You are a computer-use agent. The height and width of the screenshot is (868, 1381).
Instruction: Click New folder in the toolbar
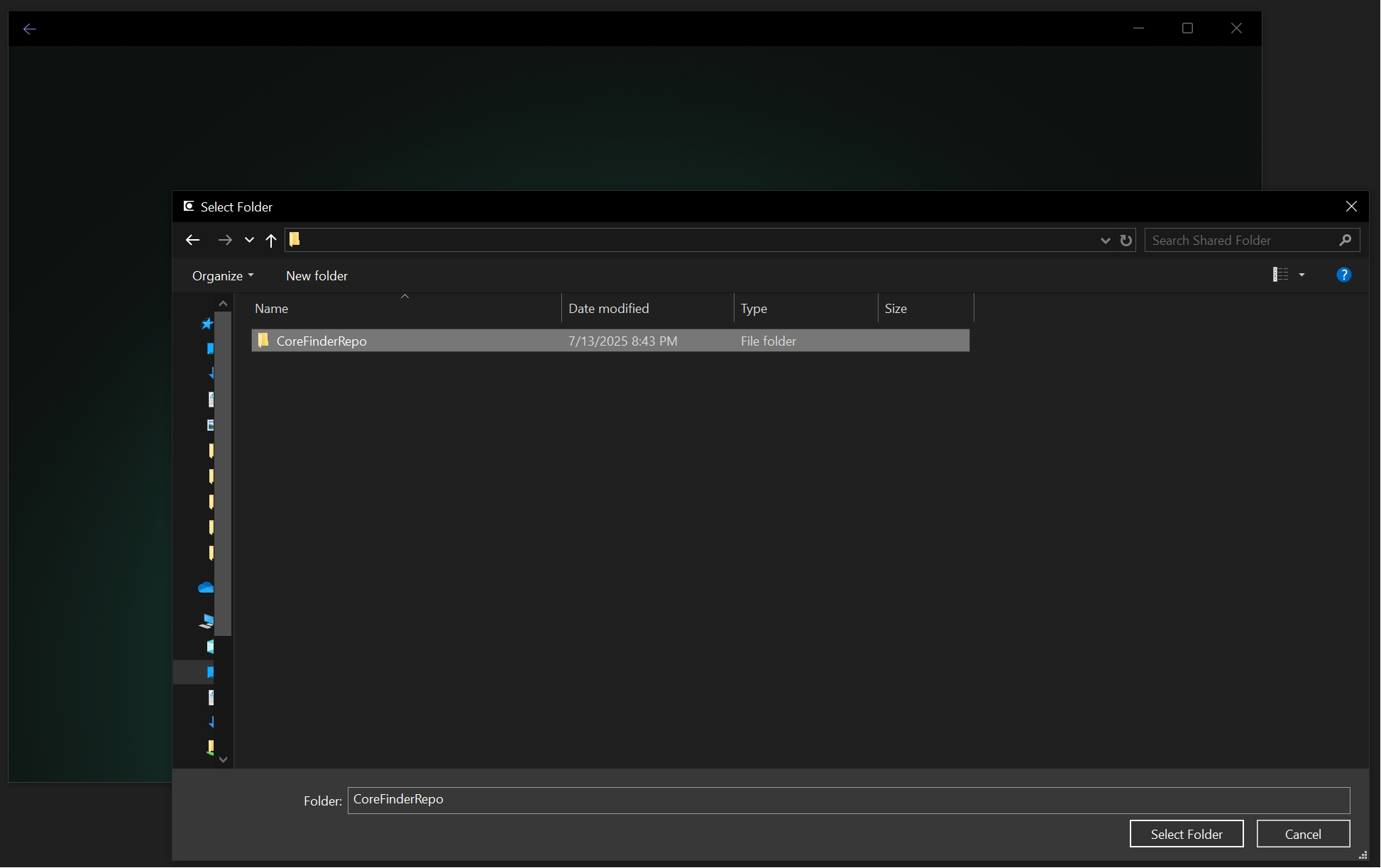click(317, 275)
